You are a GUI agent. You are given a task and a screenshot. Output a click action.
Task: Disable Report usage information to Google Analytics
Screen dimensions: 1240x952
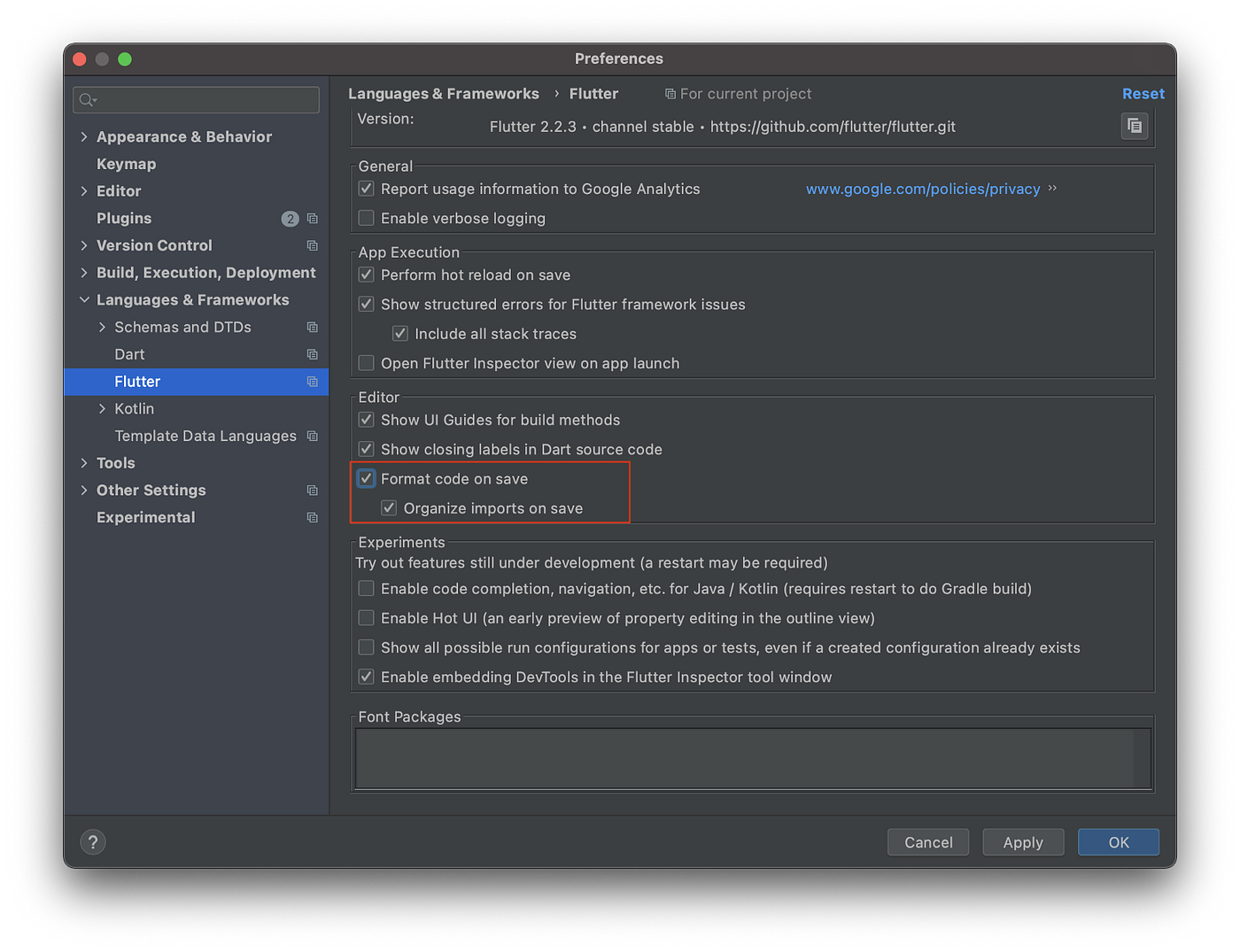click(x=366, y=189)
